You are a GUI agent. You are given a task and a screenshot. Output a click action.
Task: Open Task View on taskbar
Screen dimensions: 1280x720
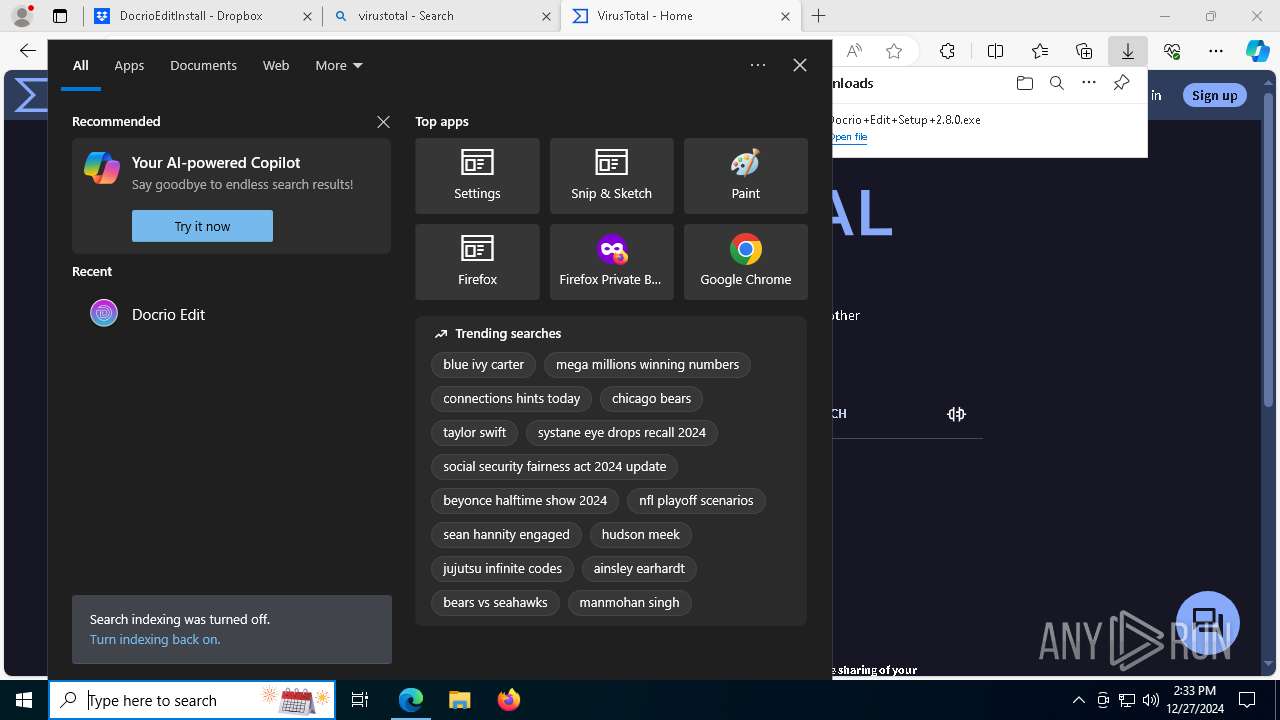pos(360,700)
